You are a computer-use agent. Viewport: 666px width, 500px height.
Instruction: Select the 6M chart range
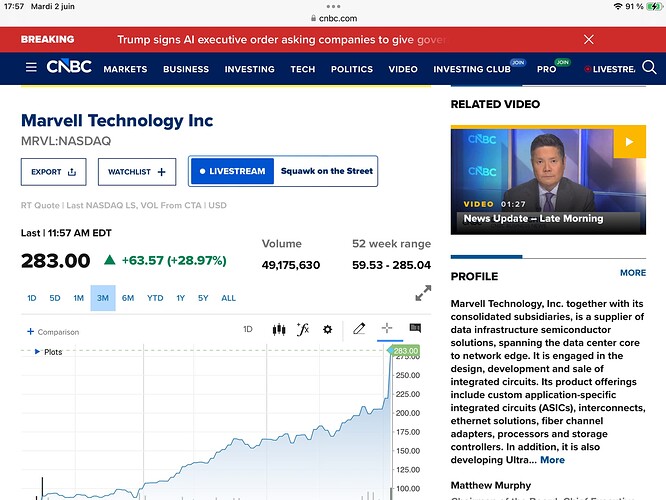[128, 298]
